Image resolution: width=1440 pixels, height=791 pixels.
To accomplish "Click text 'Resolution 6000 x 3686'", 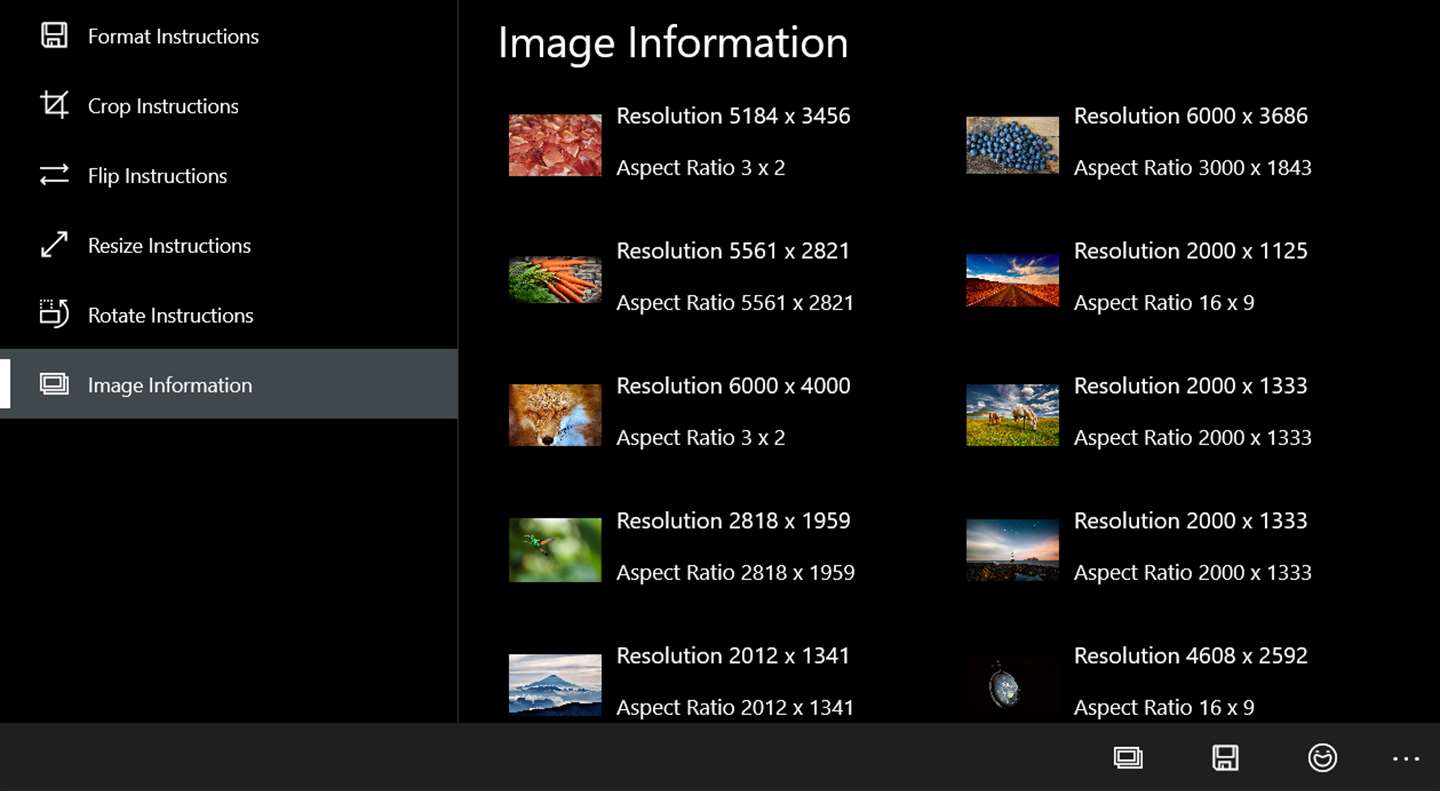I will click(1190, 116).
